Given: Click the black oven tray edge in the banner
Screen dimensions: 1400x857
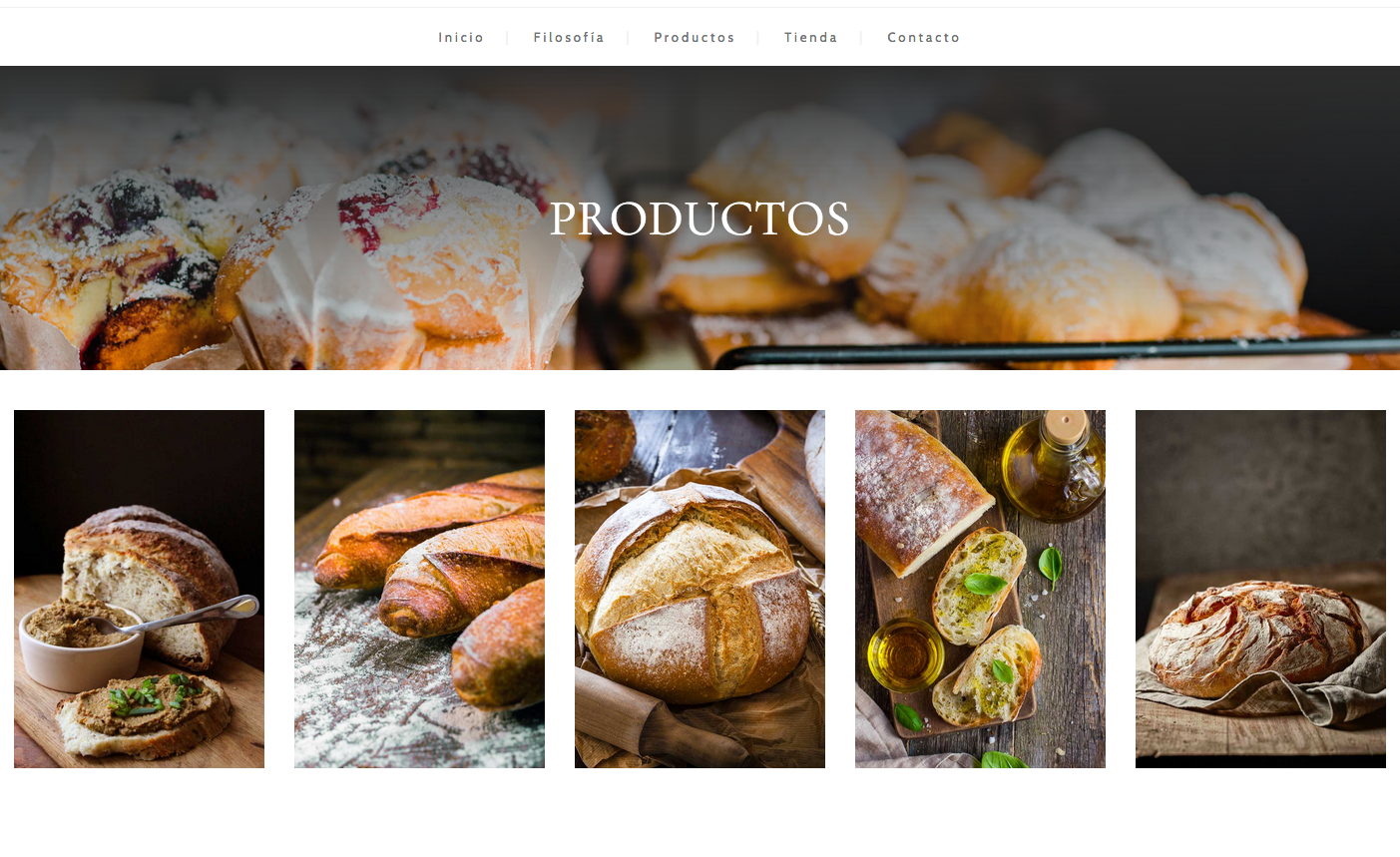Looking at the screenshot, I should pos(1058,350).
